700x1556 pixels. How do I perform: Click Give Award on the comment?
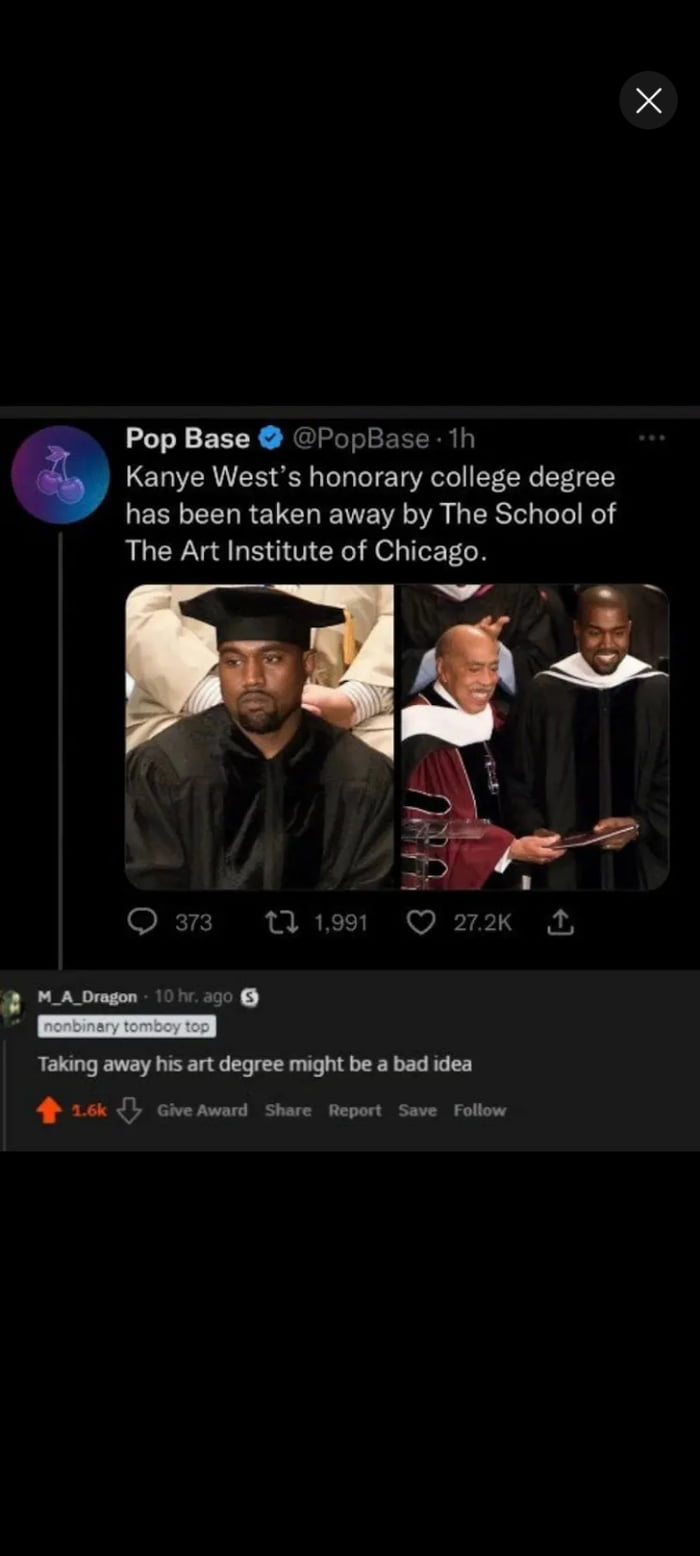[x=202, y=1110]
